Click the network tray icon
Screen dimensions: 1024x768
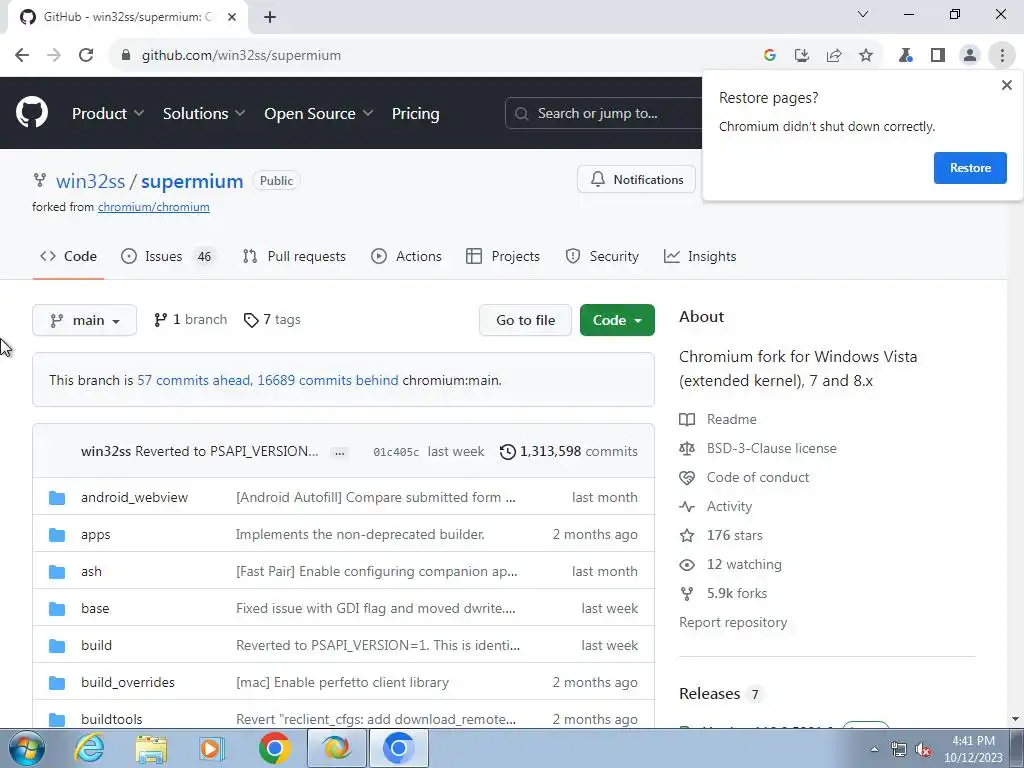tap(899, 750)
